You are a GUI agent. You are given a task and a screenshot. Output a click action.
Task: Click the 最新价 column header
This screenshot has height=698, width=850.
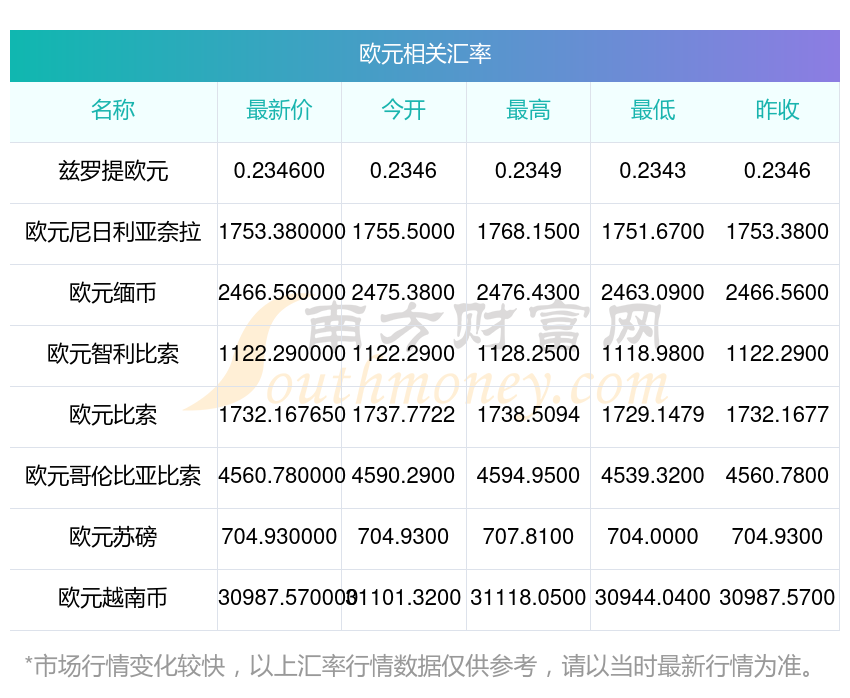(x=279, y=110)
